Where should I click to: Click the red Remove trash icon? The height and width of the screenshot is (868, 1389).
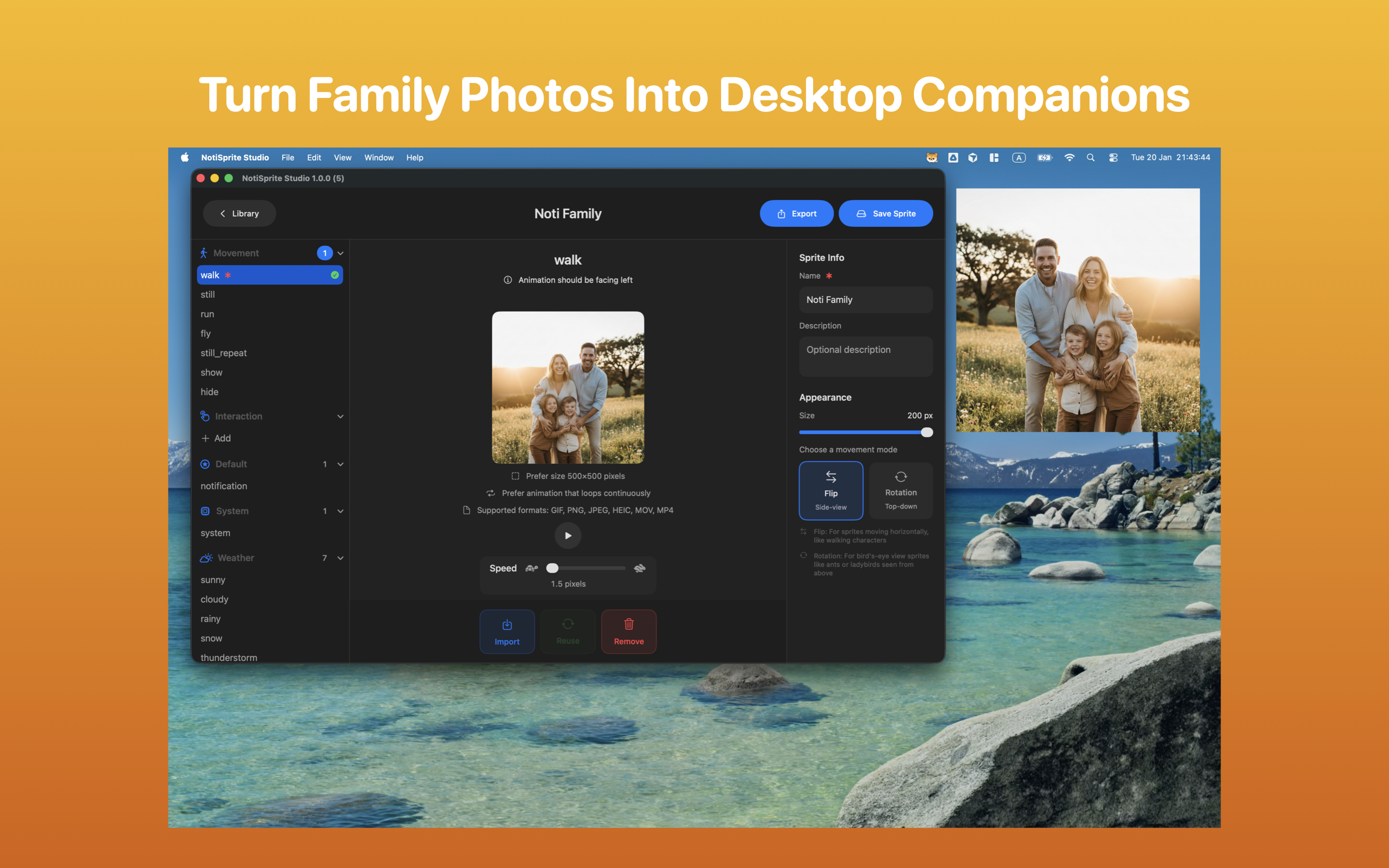(628, 624)
